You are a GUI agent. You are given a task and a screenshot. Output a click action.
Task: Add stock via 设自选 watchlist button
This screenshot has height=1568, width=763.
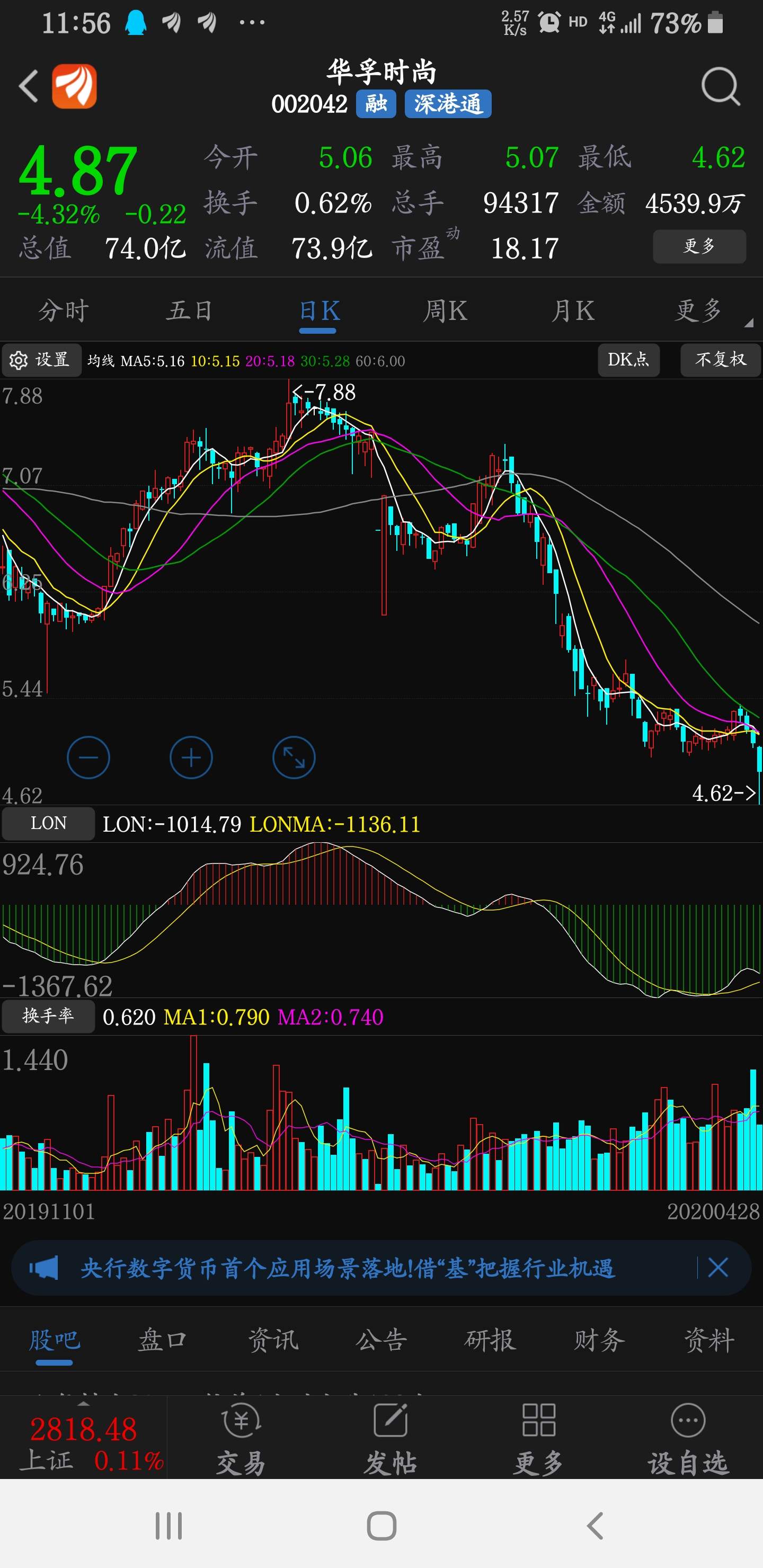pos(688,1440)
